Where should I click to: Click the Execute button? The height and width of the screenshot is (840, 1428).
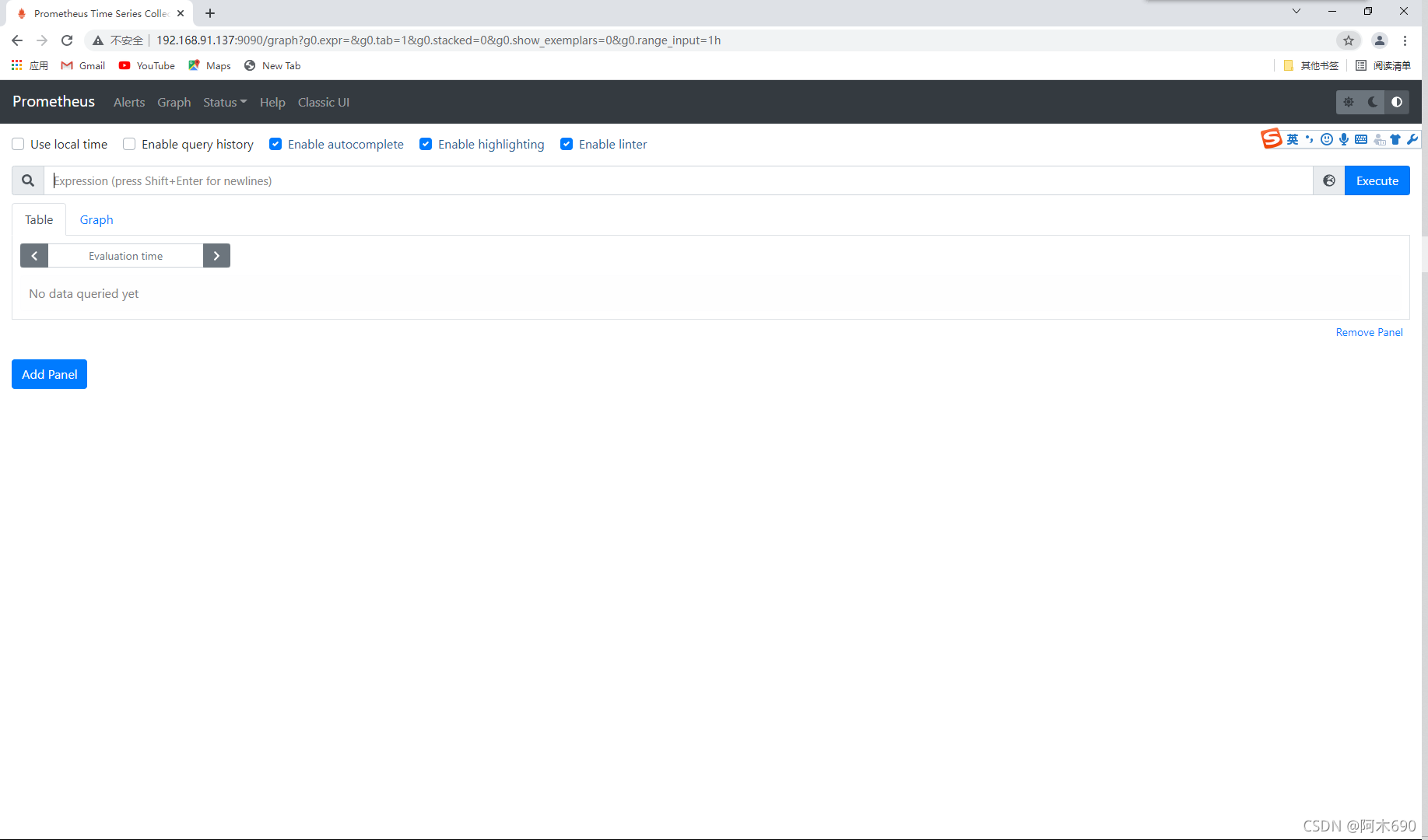[x=1377, y=180]
